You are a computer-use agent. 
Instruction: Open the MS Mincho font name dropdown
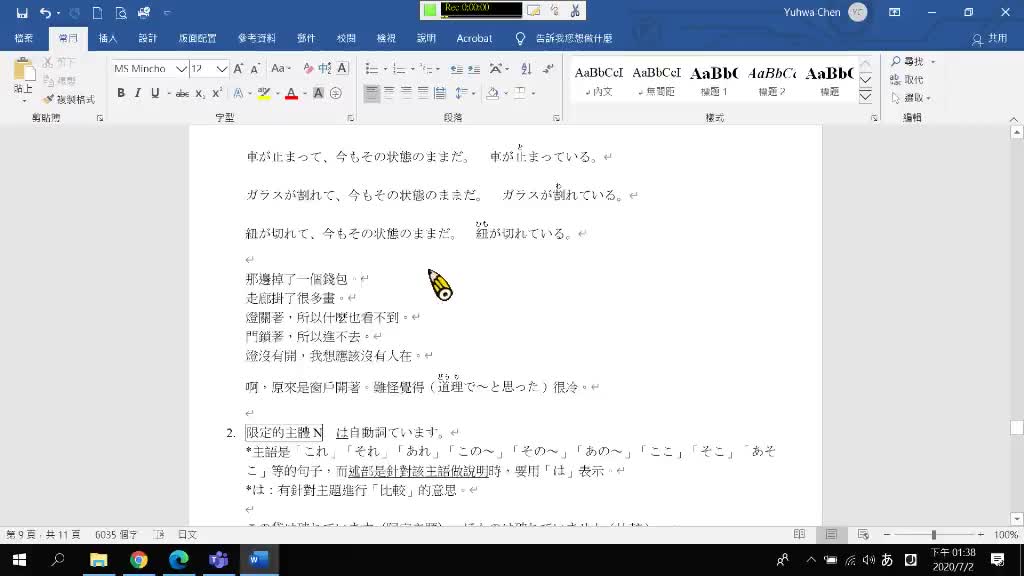[182, 69]
